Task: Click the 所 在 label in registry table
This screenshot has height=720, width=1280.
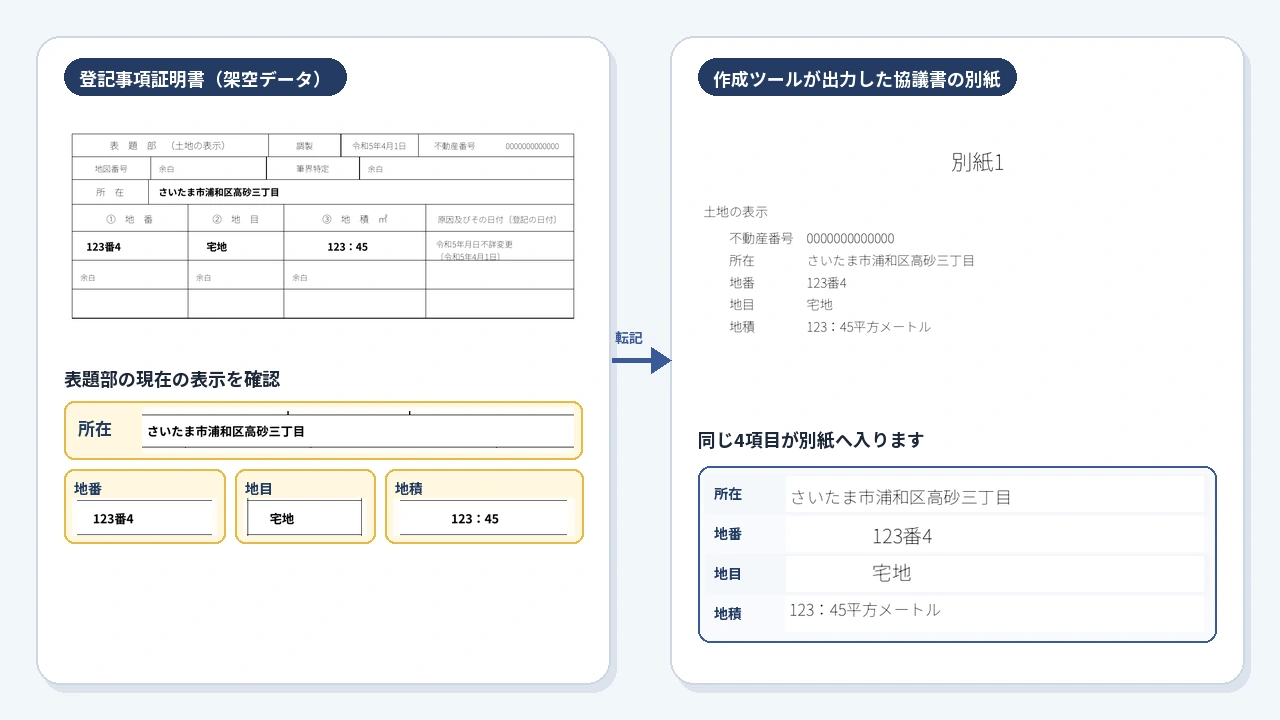Action: click(x=110, y=192)
